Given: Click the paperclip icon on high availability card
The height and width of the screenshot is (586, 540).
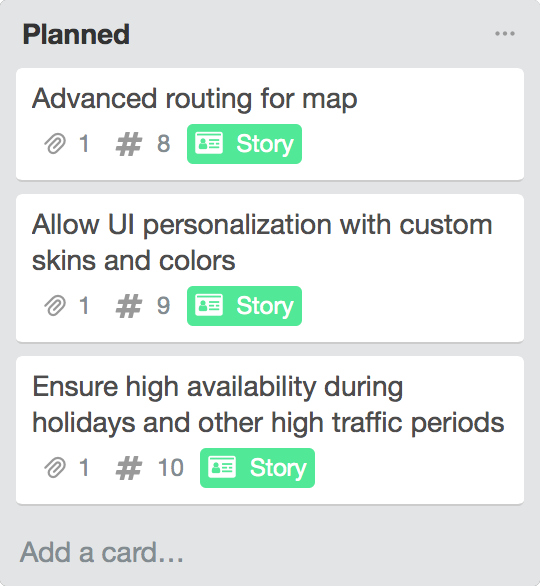Looking at the screenshot, I should click(55, 468).
